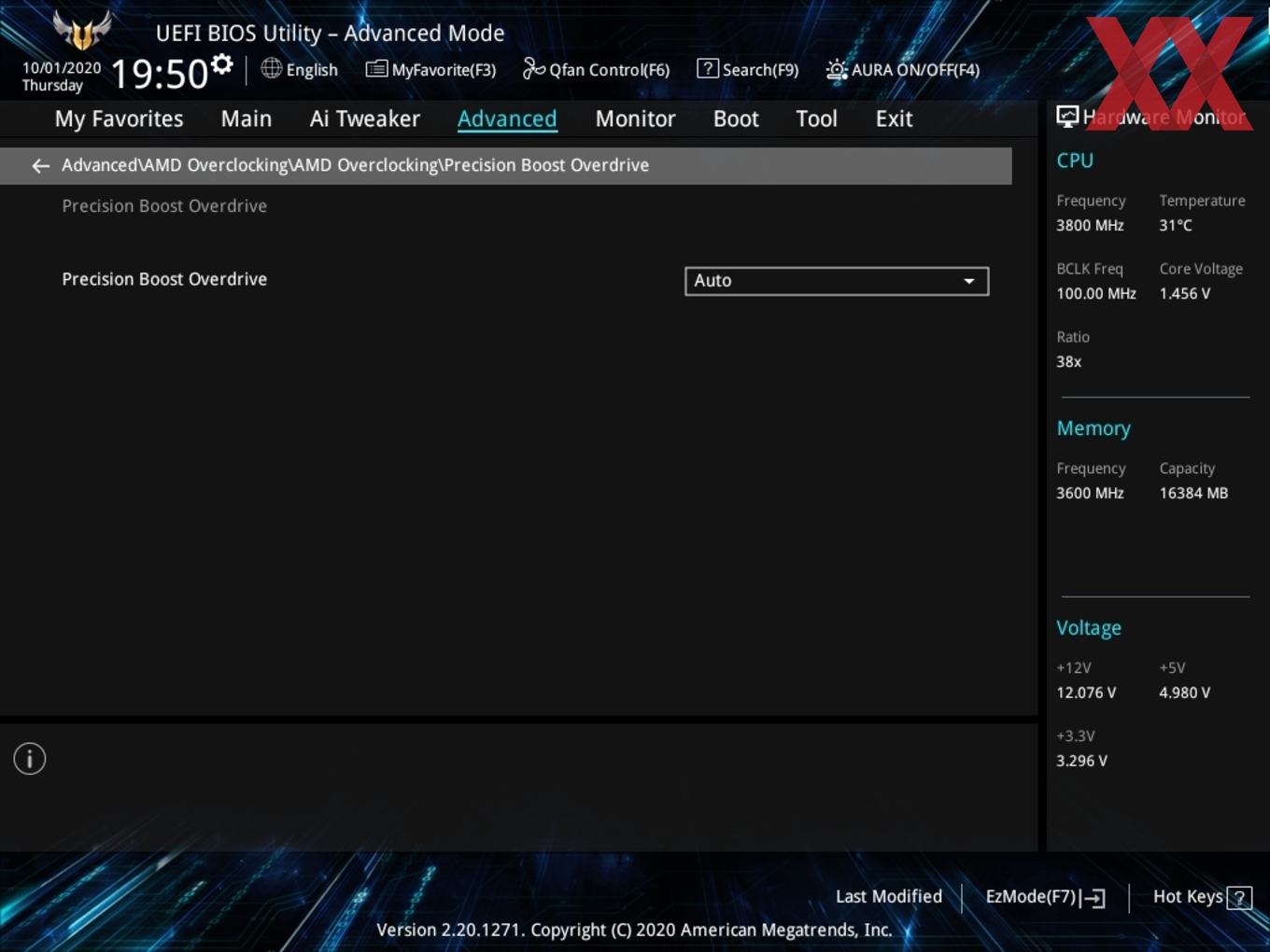The width and height of the screenshot is (1270, 952).
Task: Switch to Monitor tab
Action: (x=635, y=119)
